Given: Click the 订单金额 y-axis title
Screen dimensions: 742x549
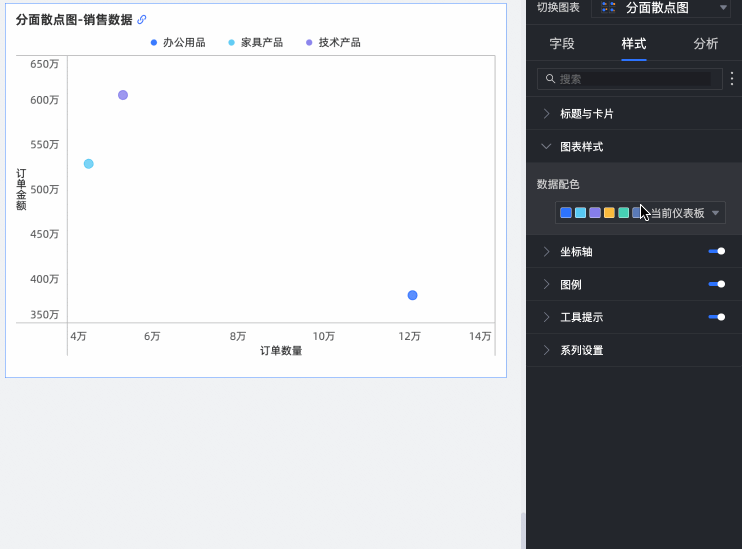Looking at the screenshot, I should pyautogui.click(x=21, y=189).
